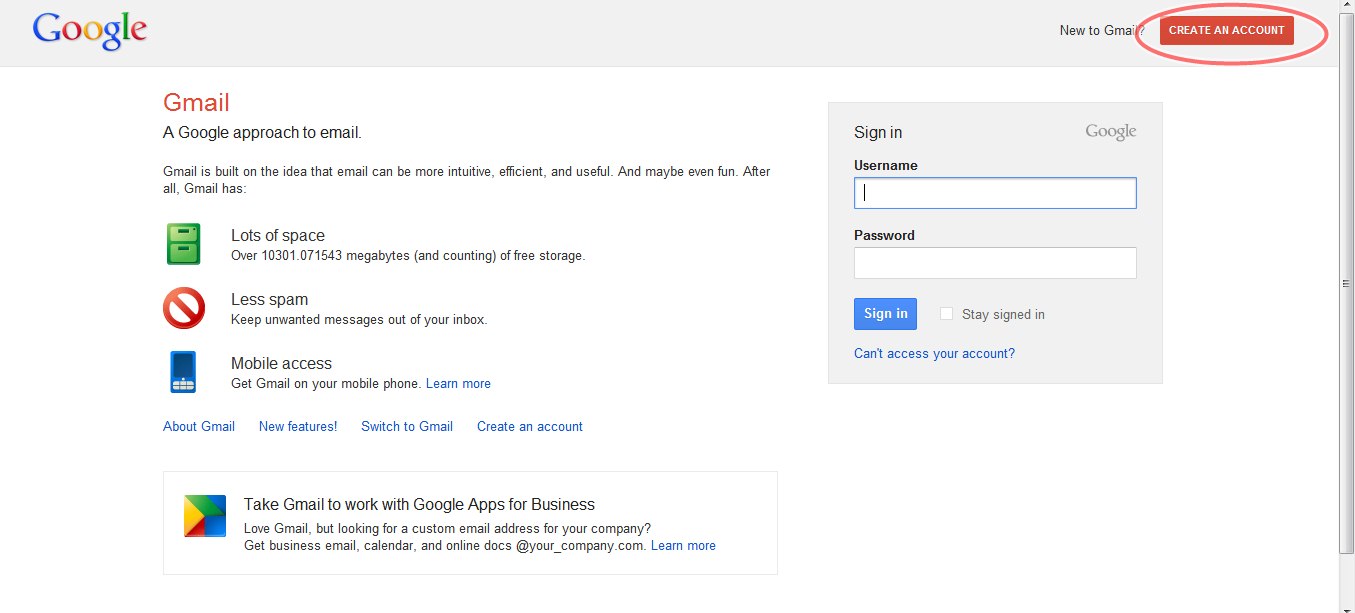The width and height of the screenshot is (1355, 613).
Task: Click the Less spam heading
Action: (269, 299)
